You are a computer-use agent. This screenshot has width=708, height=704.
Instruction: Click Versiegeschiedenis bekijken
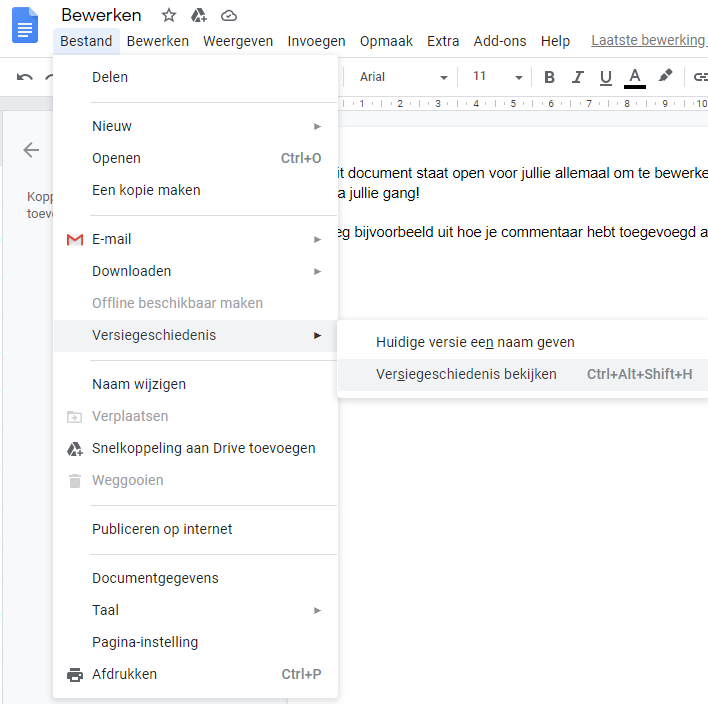point(522,374)
